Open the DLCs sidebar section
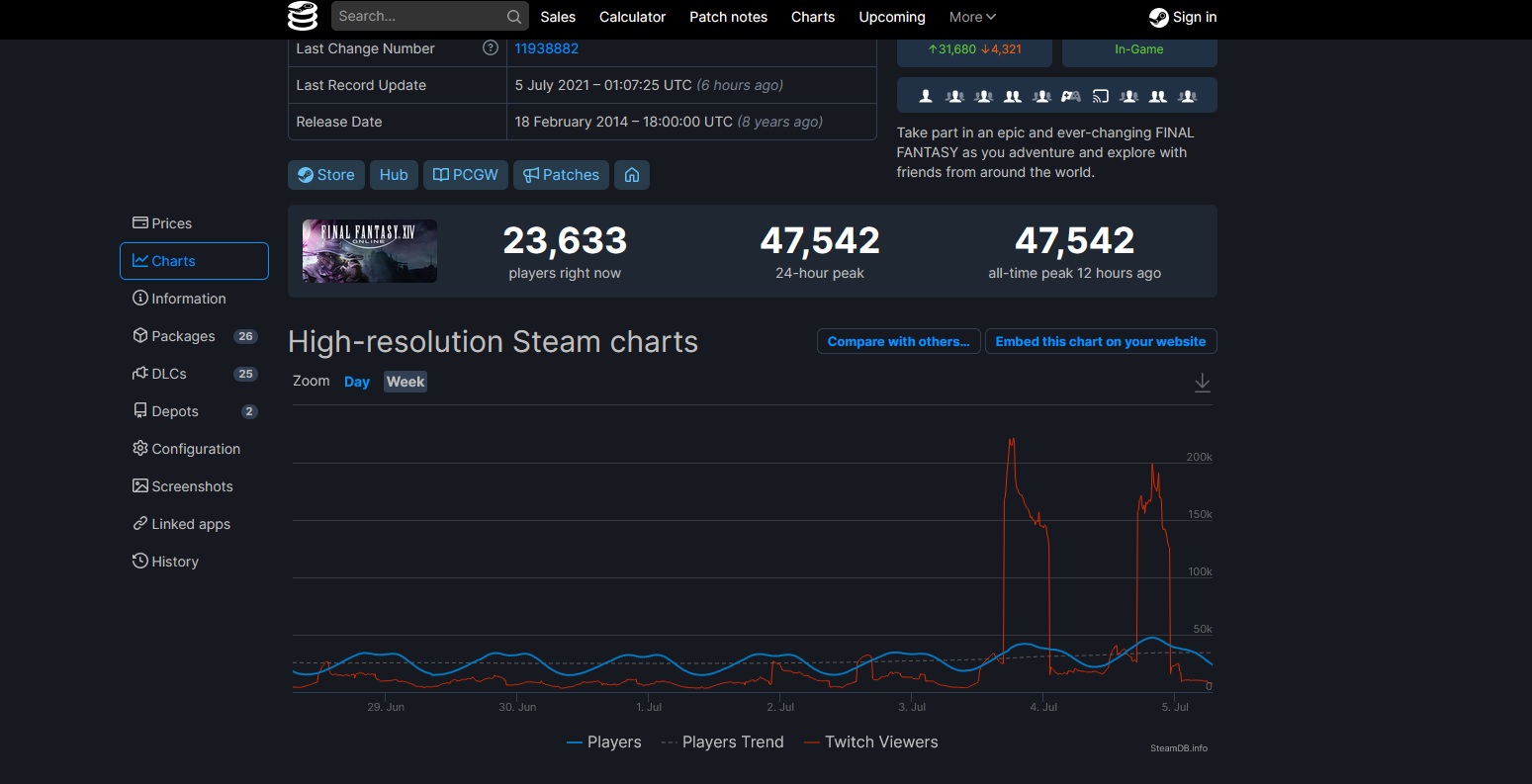 (x=194, y=374)
